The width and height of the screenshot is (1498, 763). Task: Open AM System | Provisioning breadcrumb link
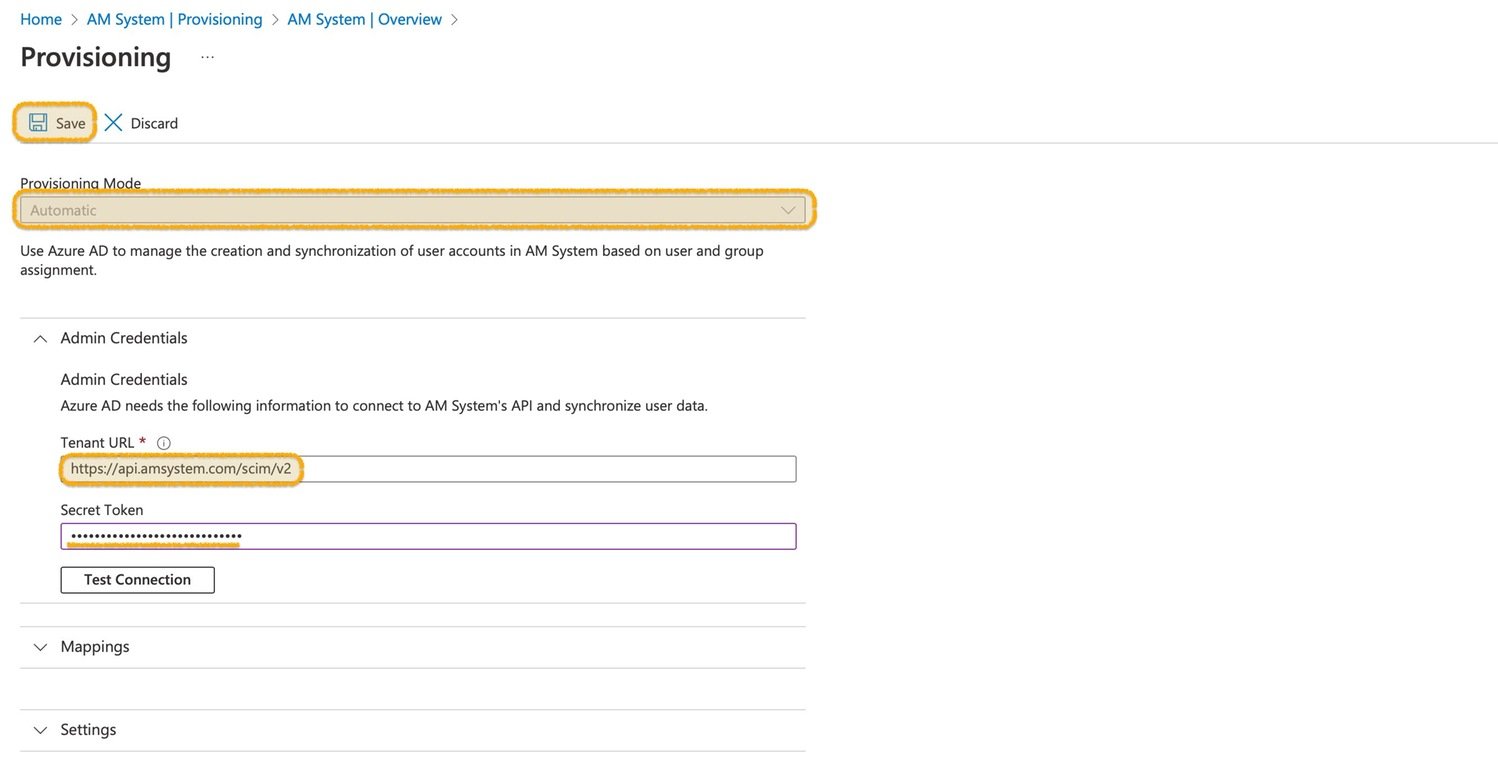pyautogui.click(x=174, y=18)
